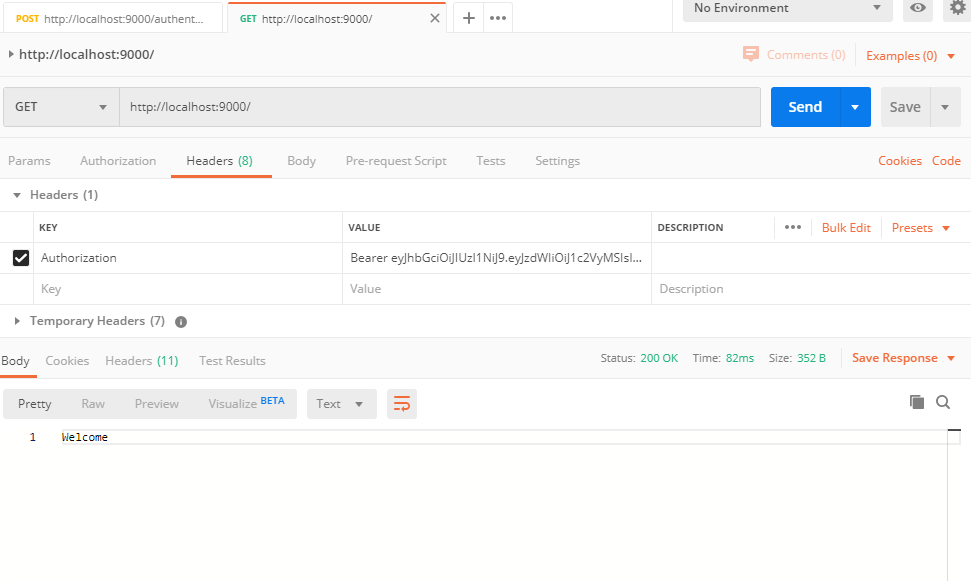The height and width of the screenshot is (581, 971).
Task: Switch to the Body request tab
Action: [301, 160]
